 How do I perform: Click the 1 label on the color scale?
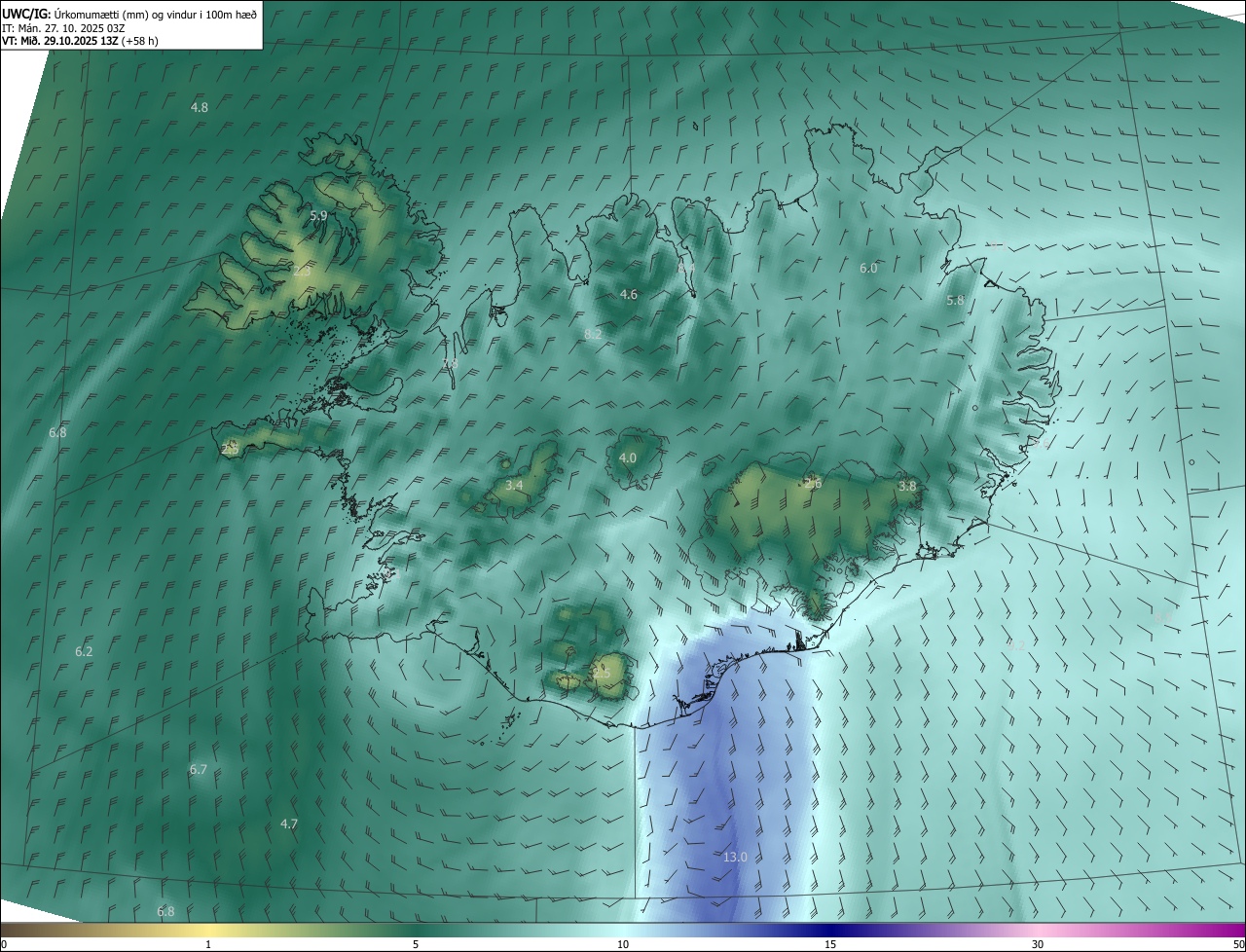208,944
